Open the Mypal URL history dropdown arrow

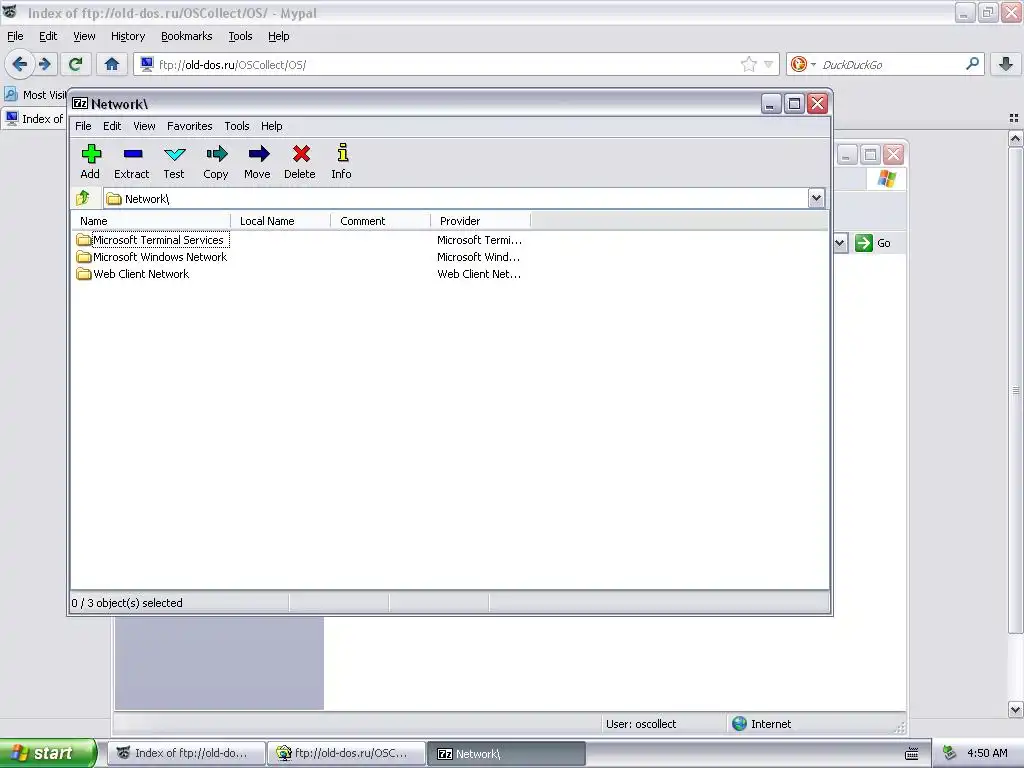click(x=769, y=64)
